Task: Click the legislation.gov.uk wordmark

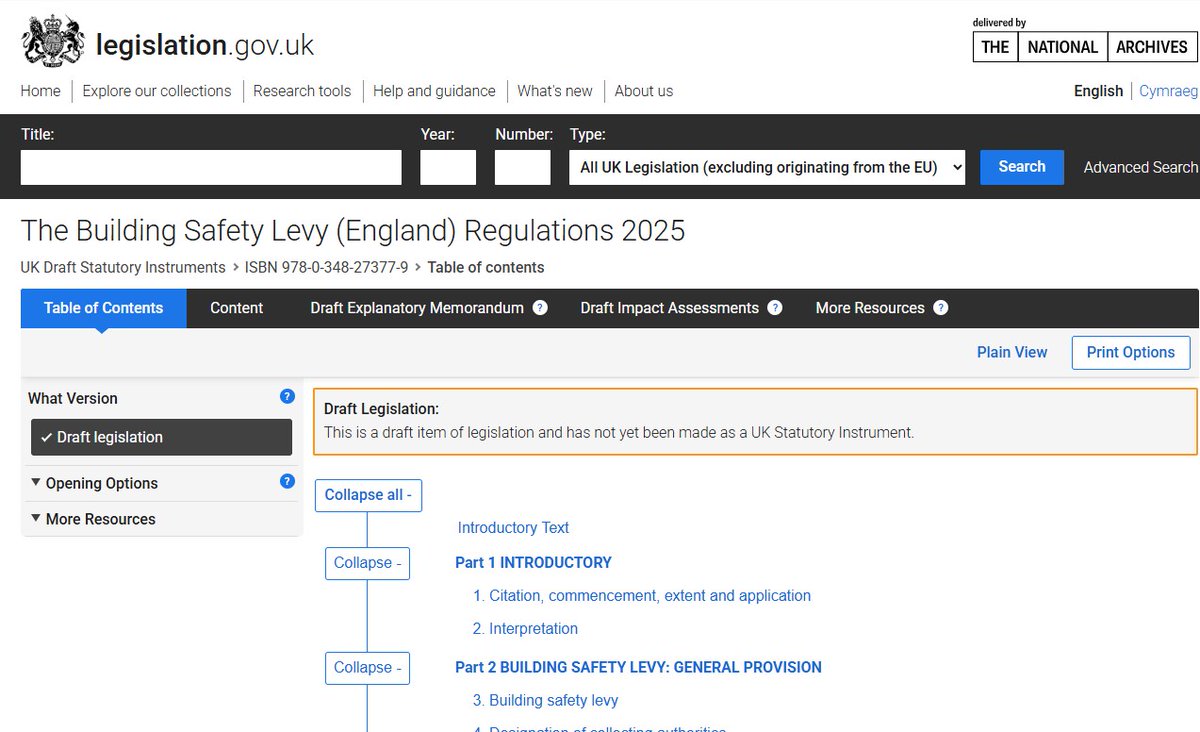Action: pos(204,44)
